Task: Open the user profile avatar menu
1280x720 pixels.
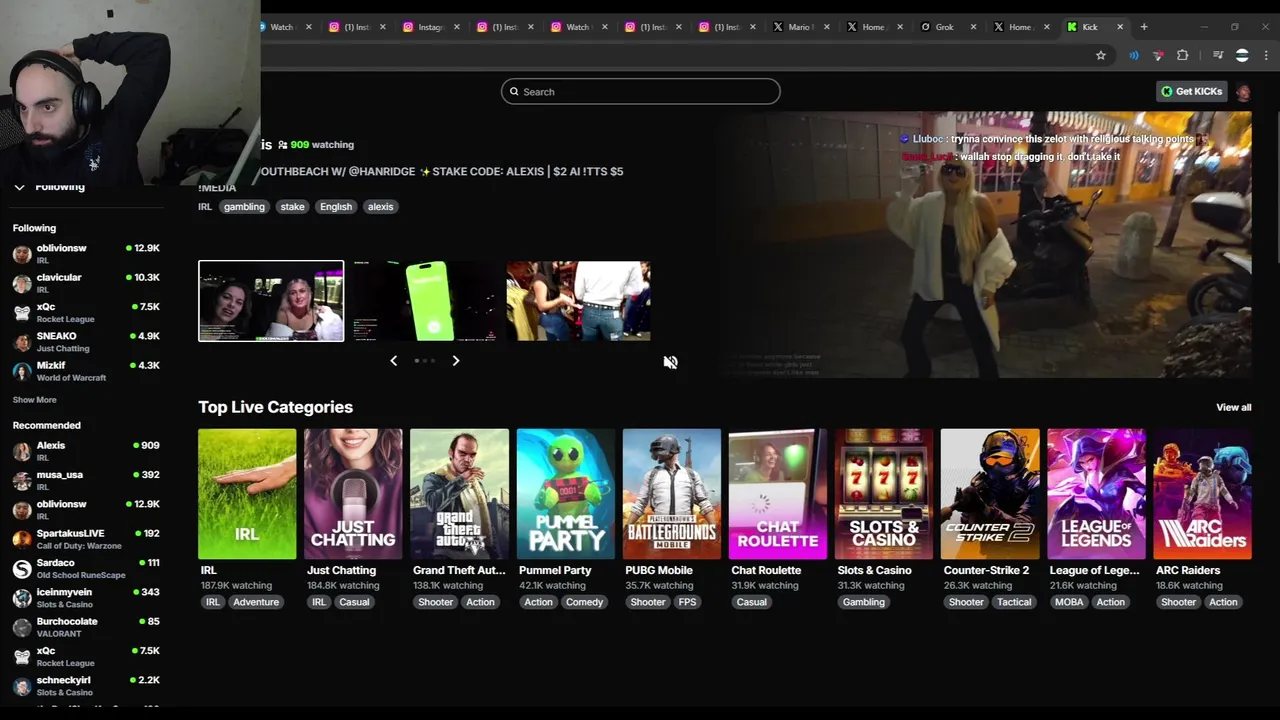Action: [1243, 92]
